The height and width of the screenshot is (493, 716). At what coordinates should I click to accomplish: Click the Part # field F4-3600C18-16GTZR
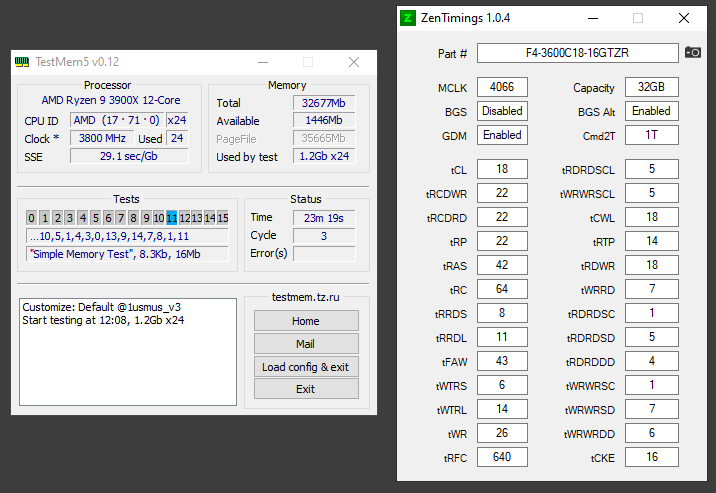coord(578,53)
